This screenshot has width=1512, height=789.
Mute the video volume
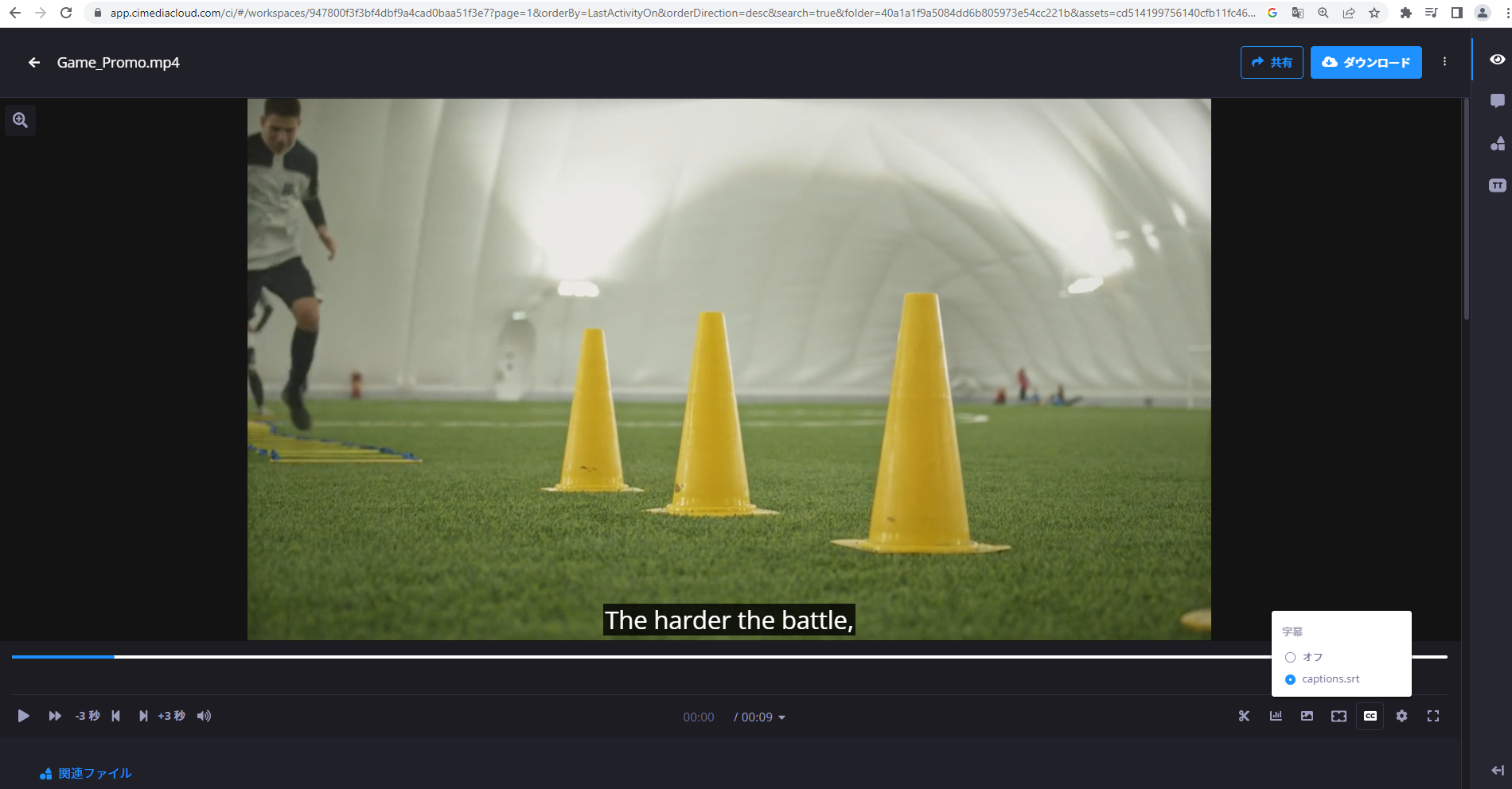click(205, 716)
